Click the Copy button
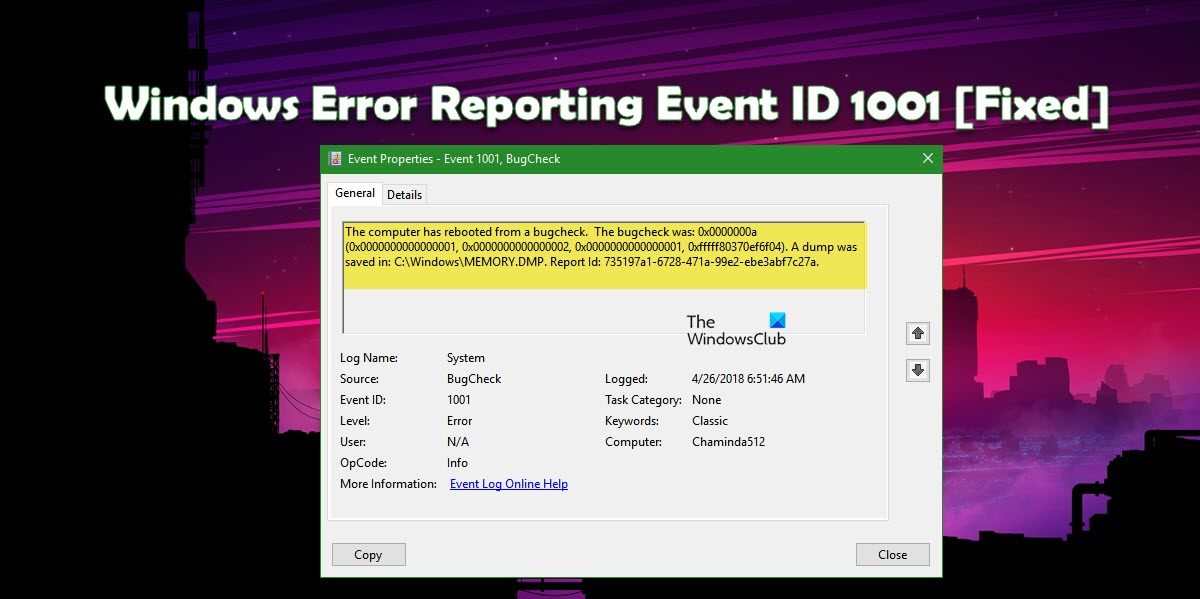This screenshot has width=1200, height=599. click(368, 554)
